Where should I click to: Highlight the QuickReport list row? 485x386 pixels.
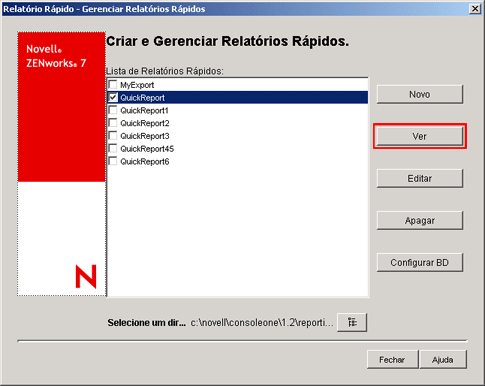[x=238, y=97]
